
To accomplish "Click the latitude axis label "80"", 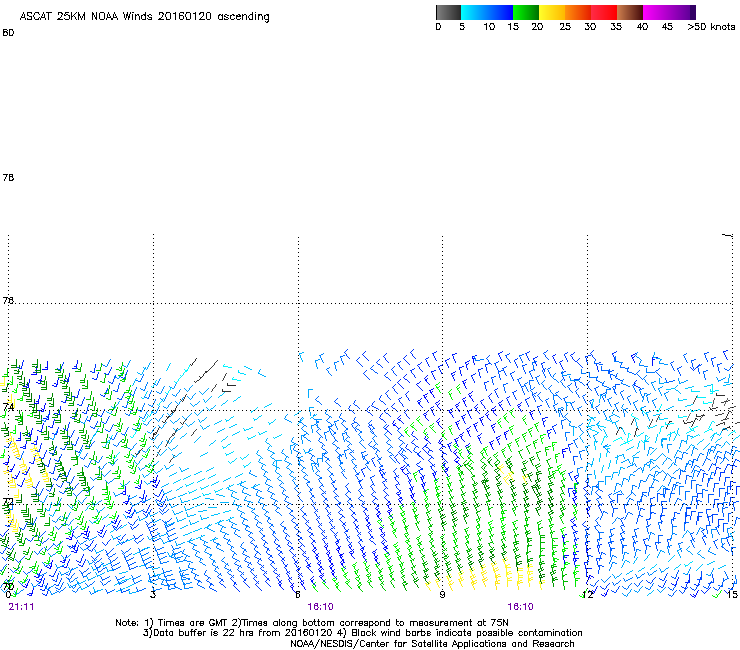I will (x=8, y=33).
